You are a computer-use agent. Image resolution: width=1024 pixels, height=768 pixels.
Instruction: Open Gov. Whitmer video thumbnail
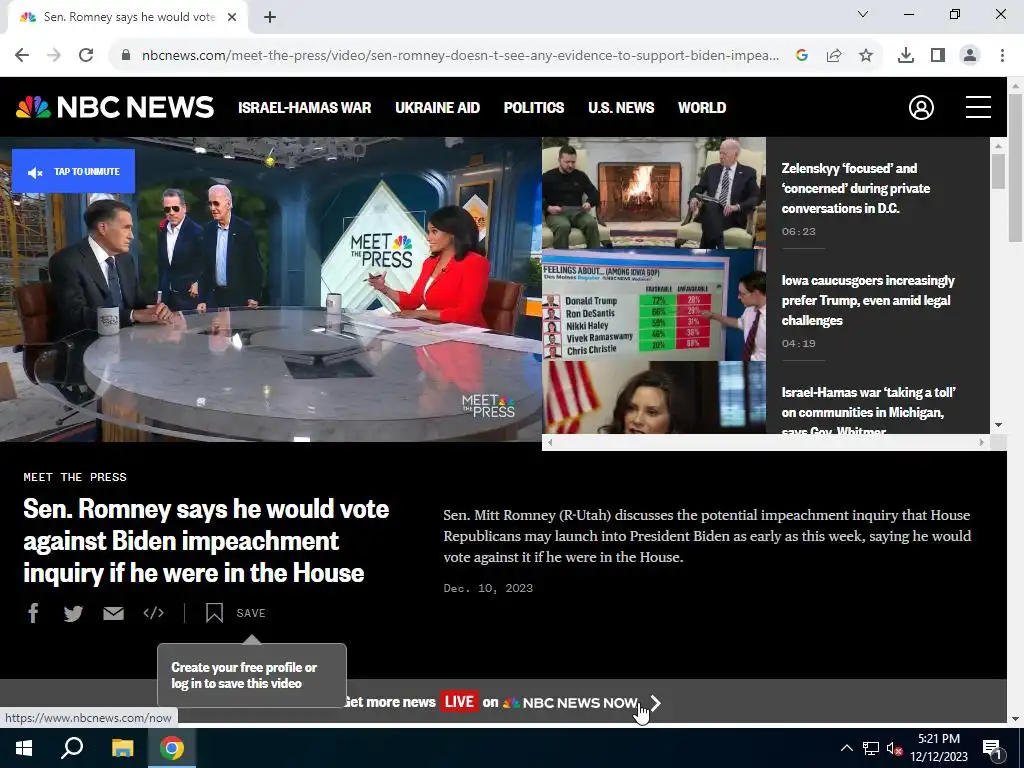[x=654, y=398]
